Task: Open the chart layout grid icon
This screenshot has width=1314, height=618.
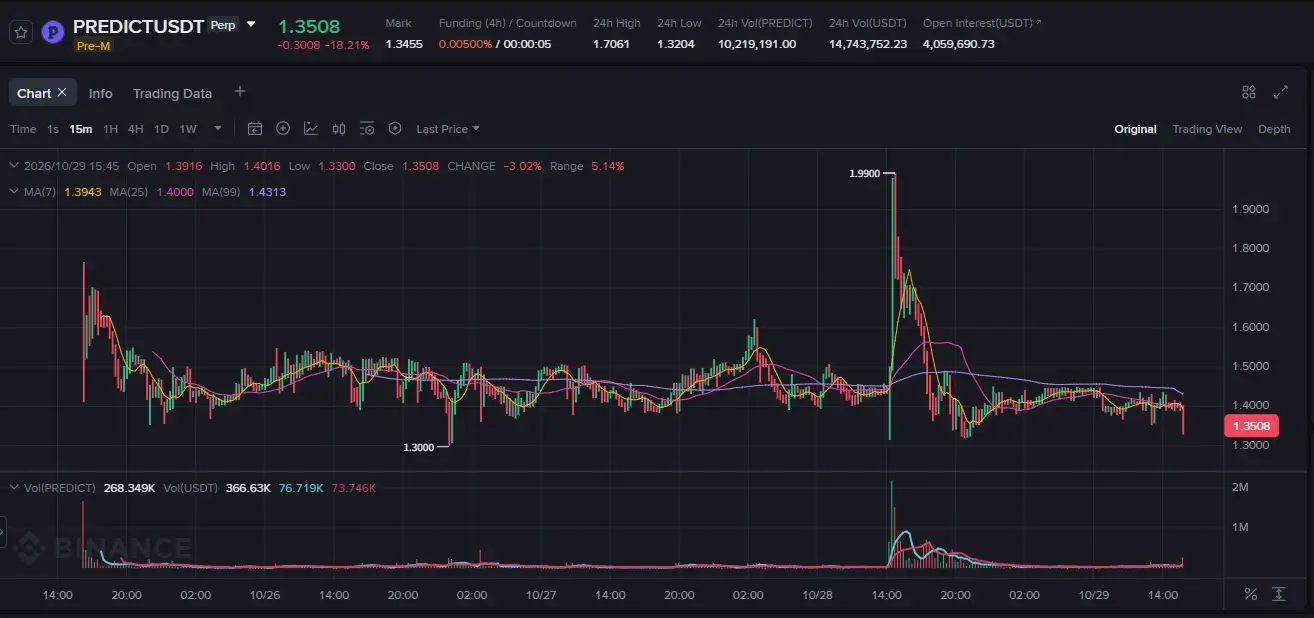Action: 1249,92
